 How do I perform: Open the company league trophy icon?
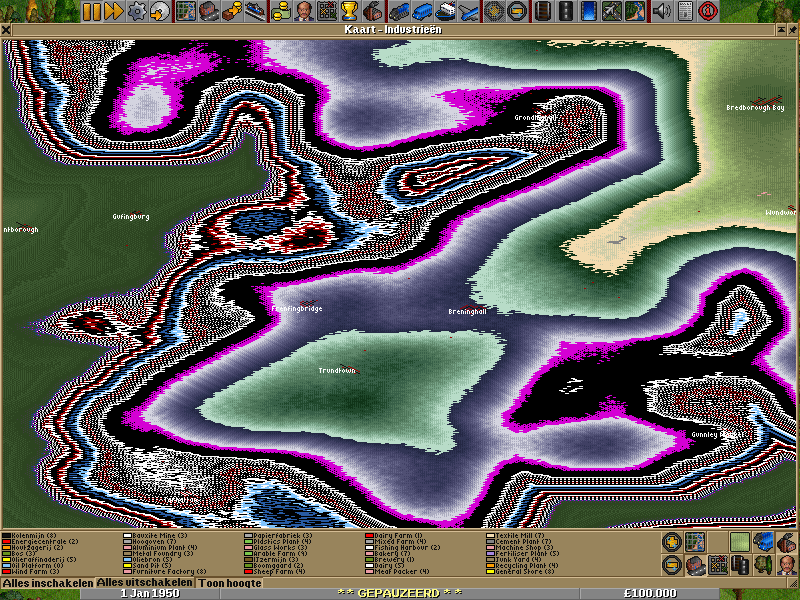point(349,11)
